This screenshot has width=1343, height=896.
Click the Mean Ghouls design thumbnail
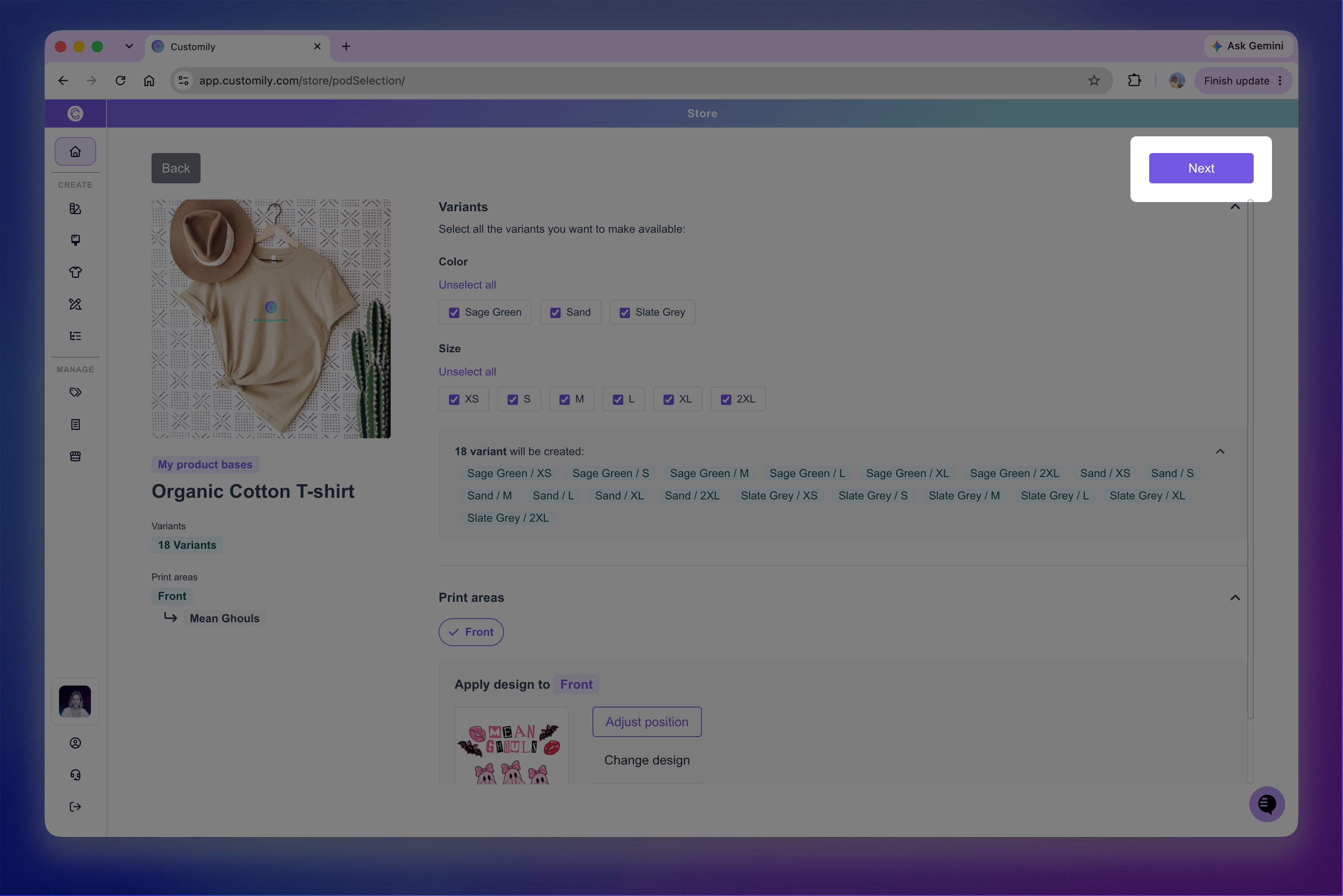tap(511, 746)
